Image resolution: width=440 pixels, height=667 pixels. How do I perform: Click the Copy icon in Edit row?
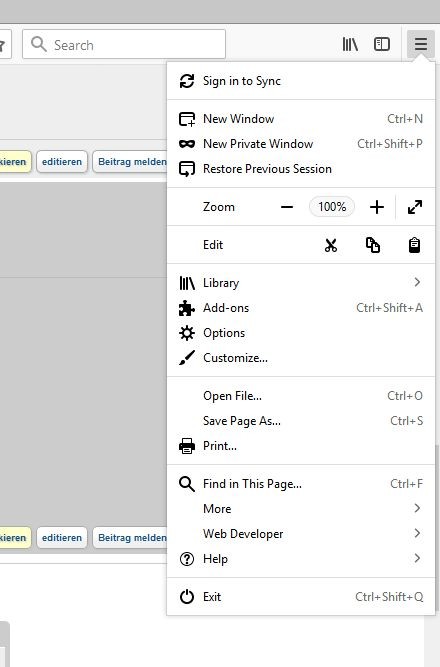pos(373,245)
